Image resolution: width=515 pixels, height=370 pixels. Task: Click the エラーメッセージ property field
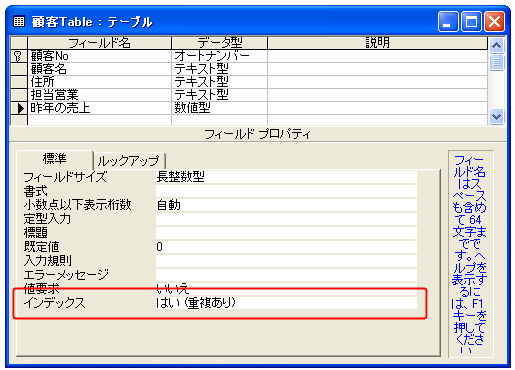(x=286, y=275)
